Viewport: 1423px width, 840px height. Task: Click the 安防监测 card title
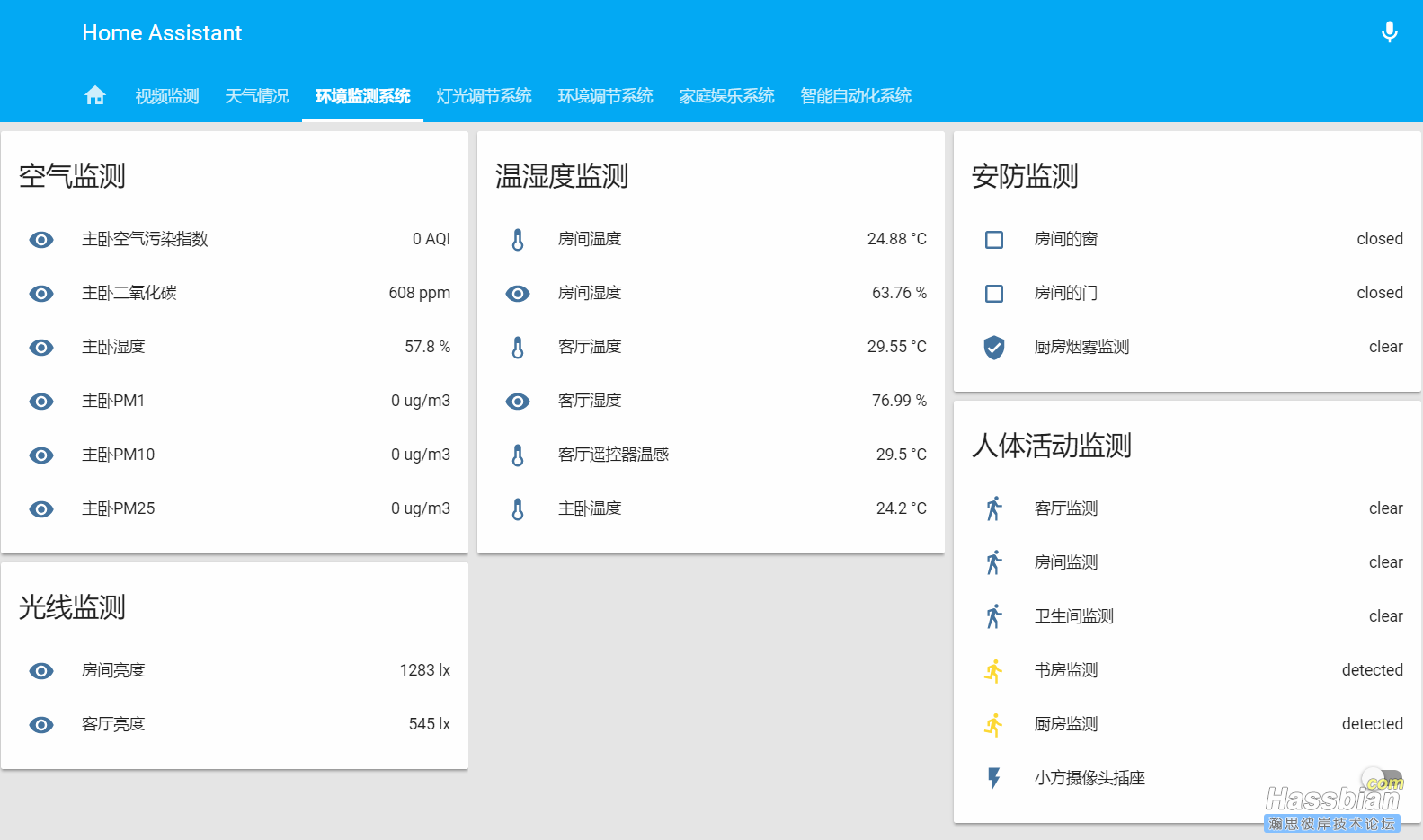[x=1025, y=176]
